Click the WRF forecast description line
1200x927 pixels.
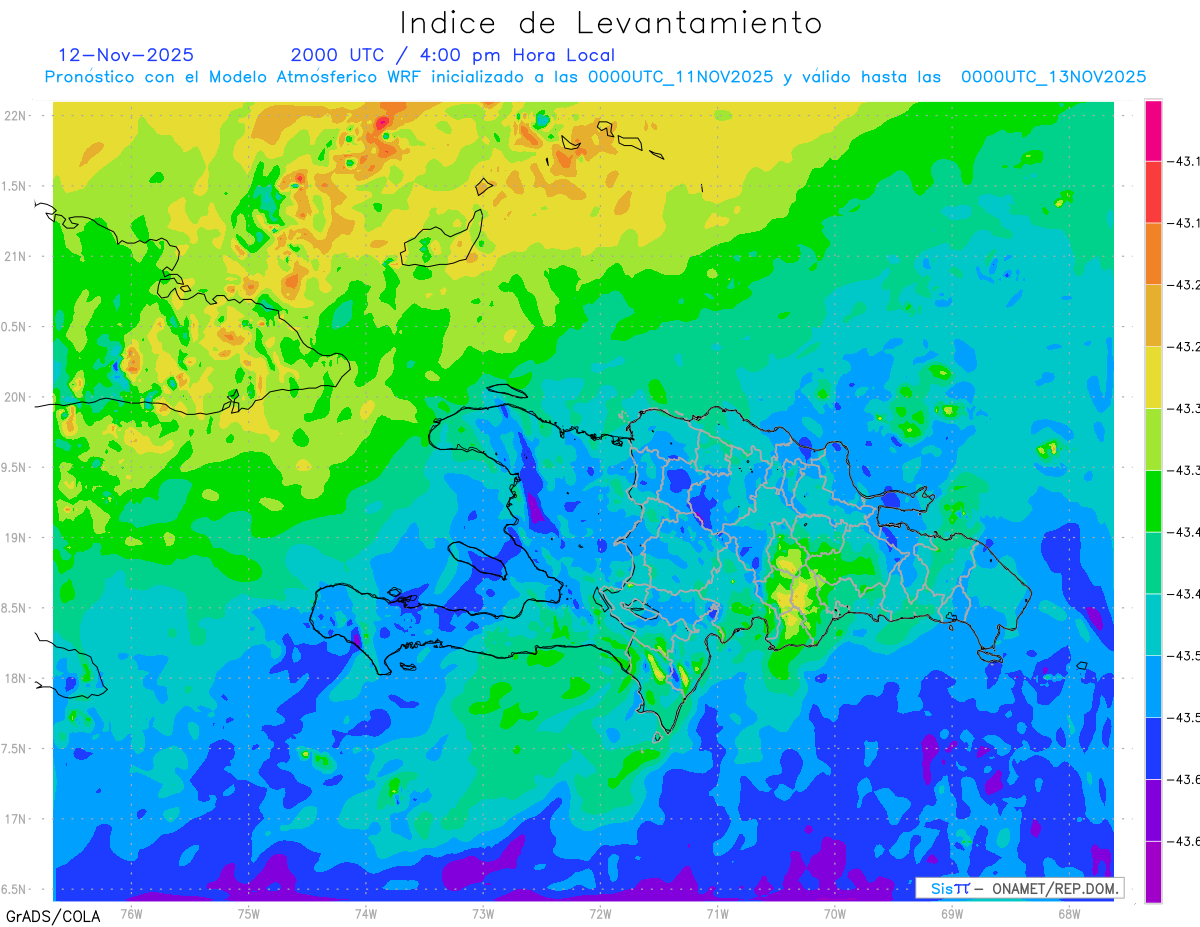(x=595, y=77)
